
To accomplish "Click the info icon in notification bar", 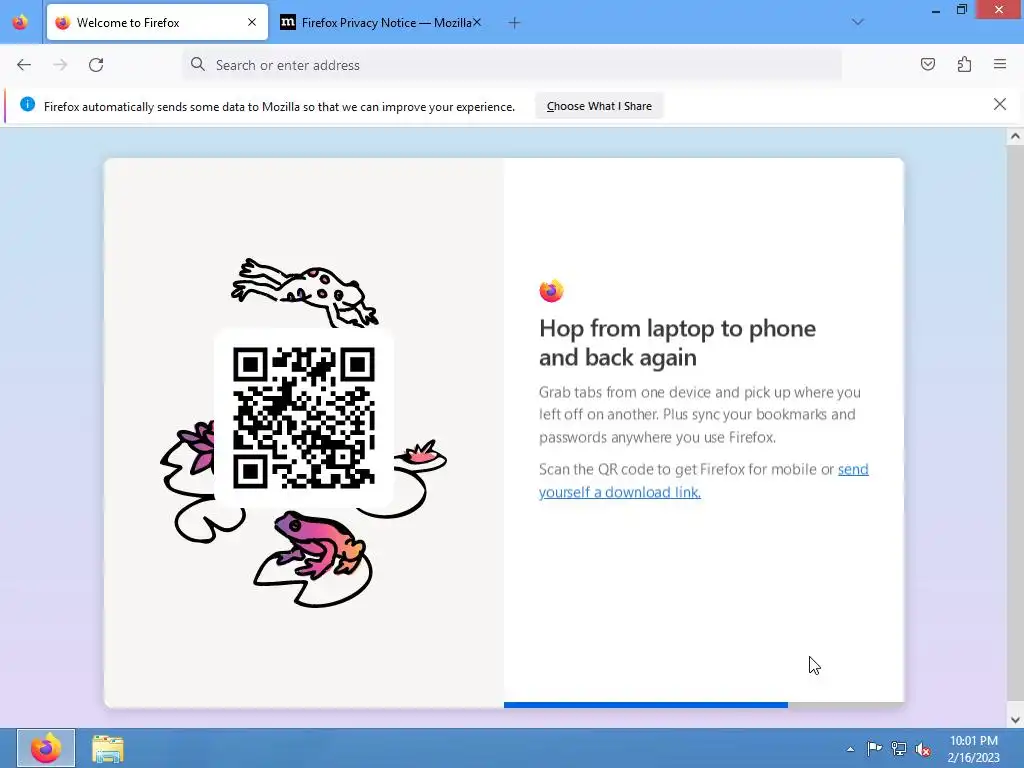I will pos(27,104).
